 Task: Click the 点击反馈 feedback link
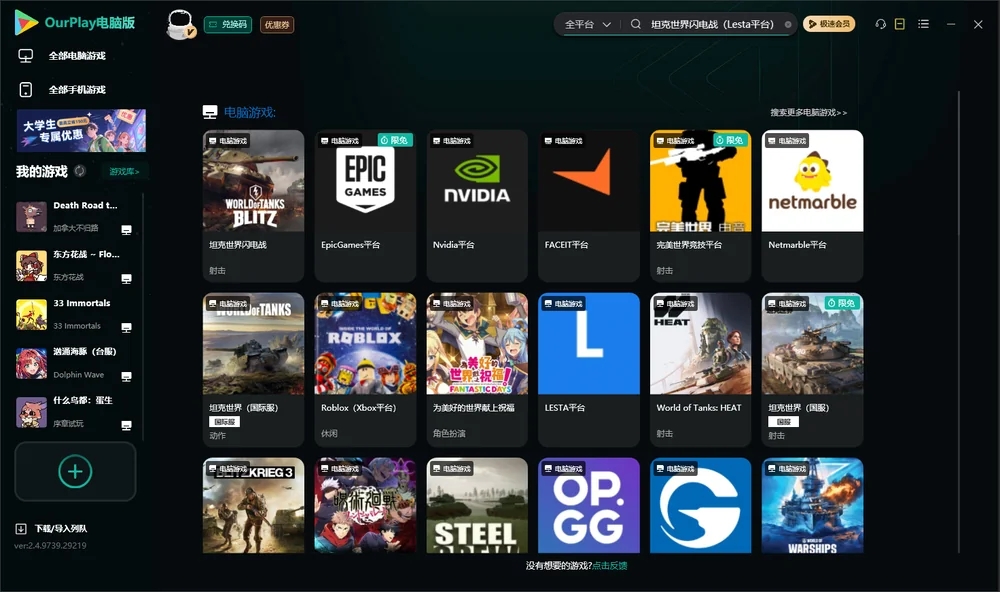pos(610,565)
